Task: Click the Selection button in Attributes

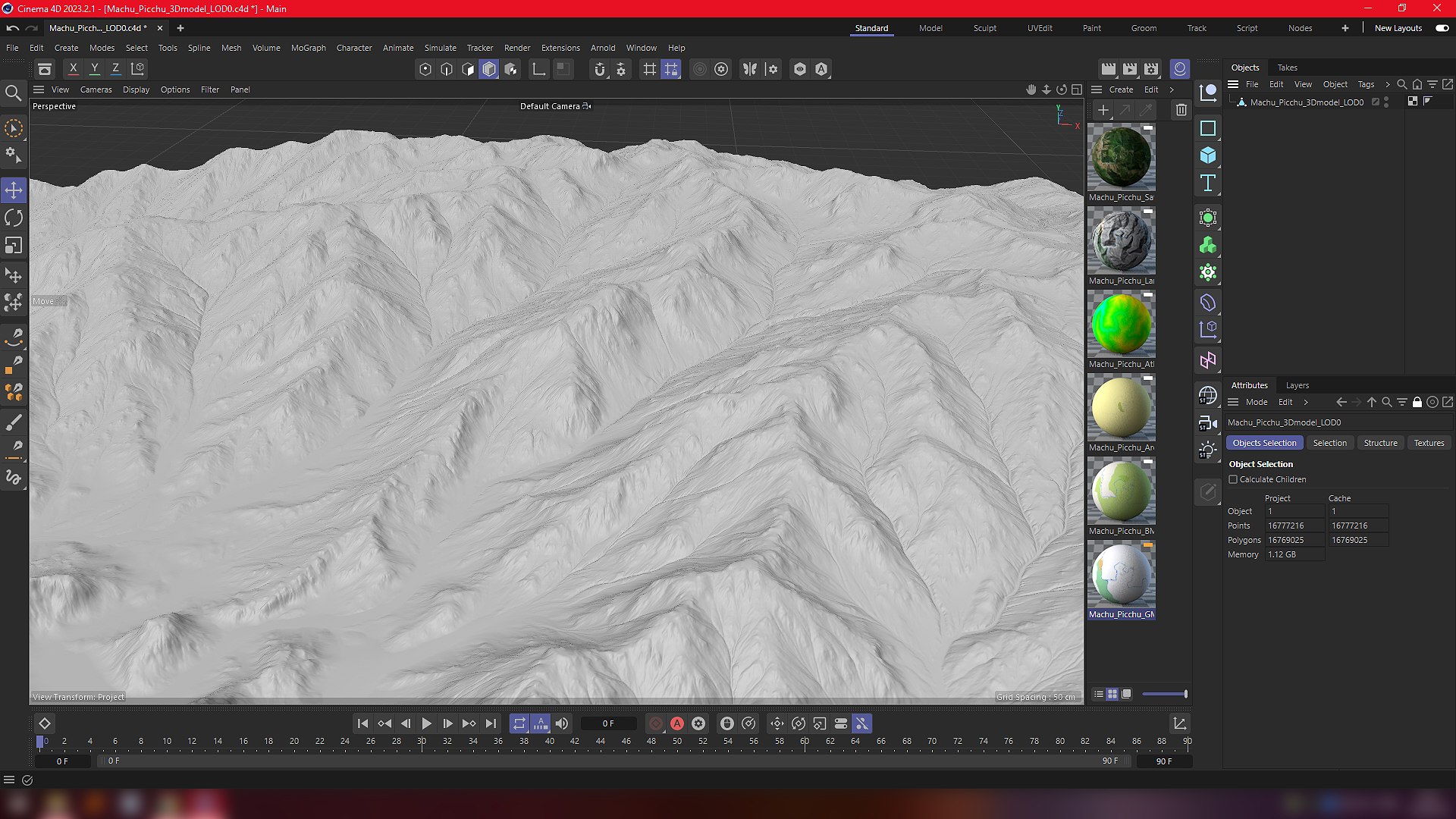Action: pos(1329,443)
